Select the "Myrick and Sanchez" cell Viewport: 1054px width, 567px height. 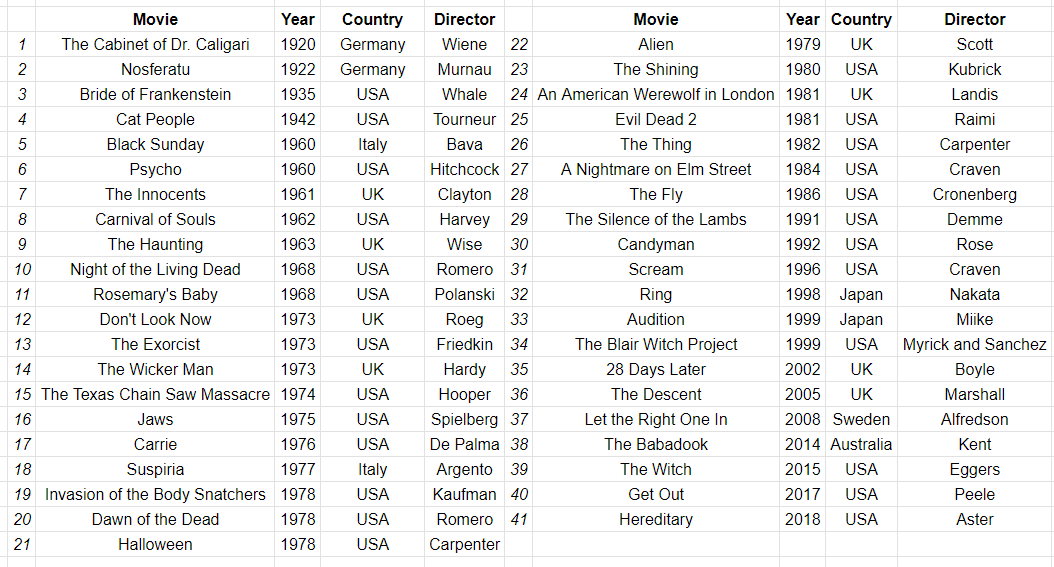pyautogui.click(x=974, y=344)
